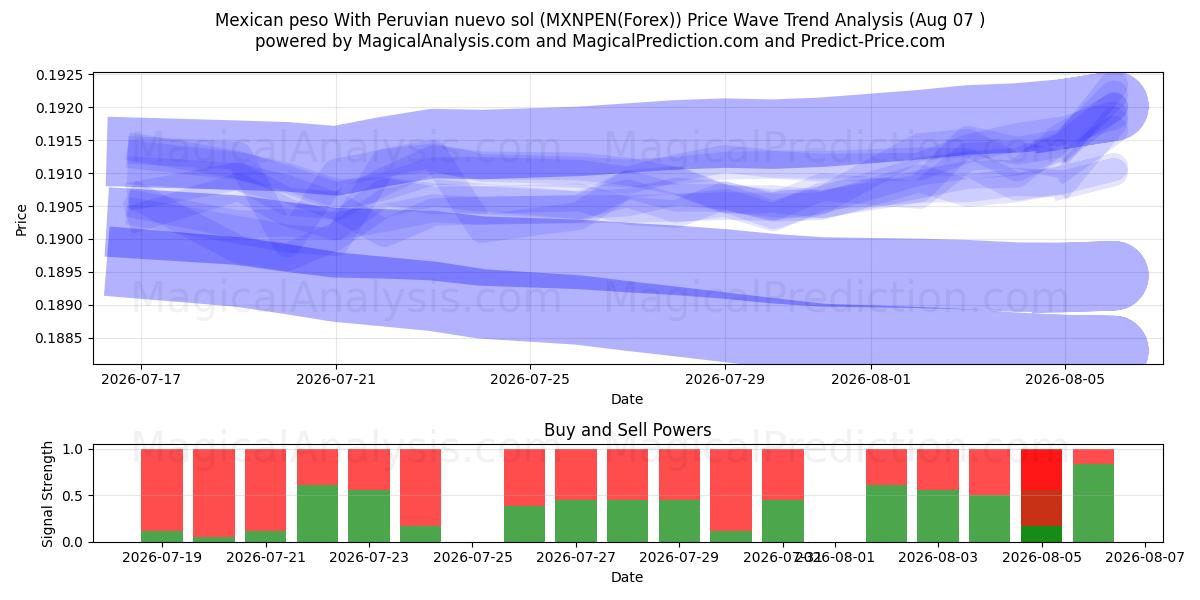Click the 0.5 signal strength tick
The width and height of the screenshot is (1200, 600).
point(75,496)
